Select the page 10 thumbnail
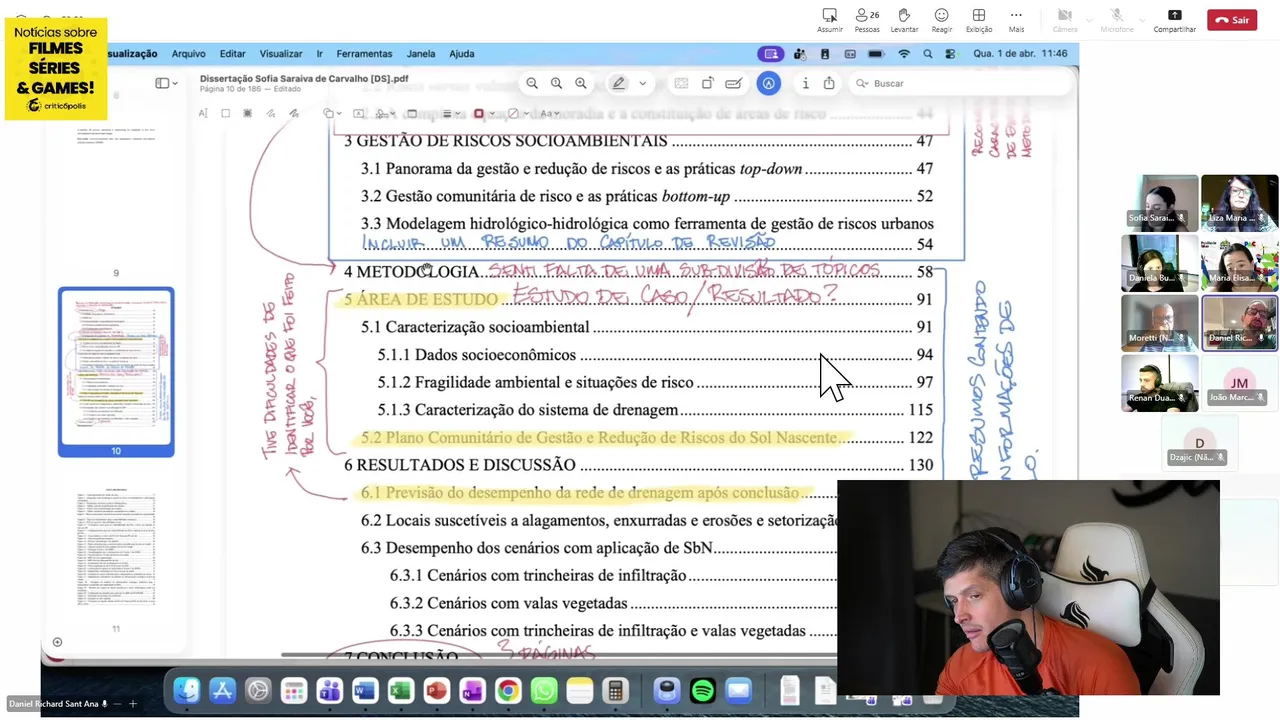 click(x=116, y=371)
